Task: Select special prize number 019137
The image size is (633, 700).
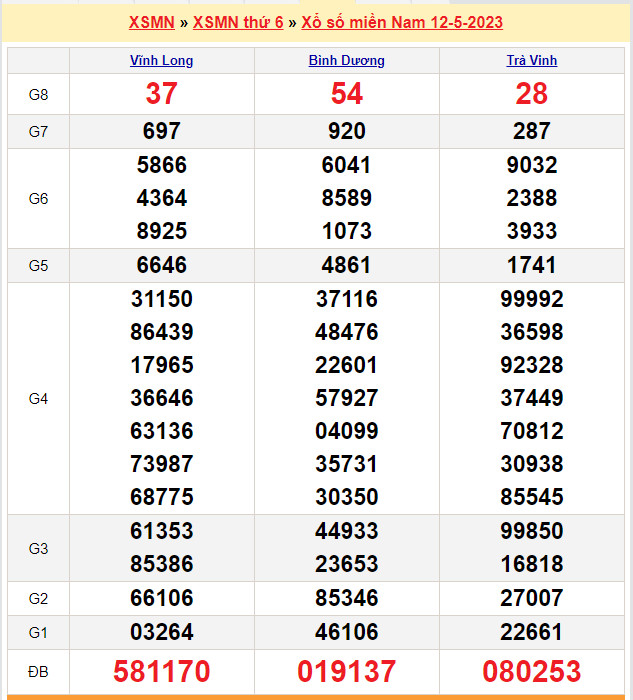Action: tap(346, 671)
